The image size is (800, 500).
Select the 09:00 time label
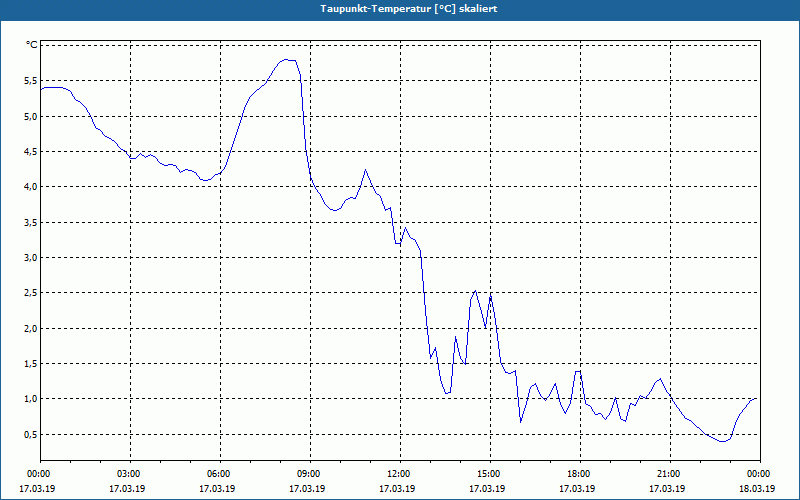point(310,474)
